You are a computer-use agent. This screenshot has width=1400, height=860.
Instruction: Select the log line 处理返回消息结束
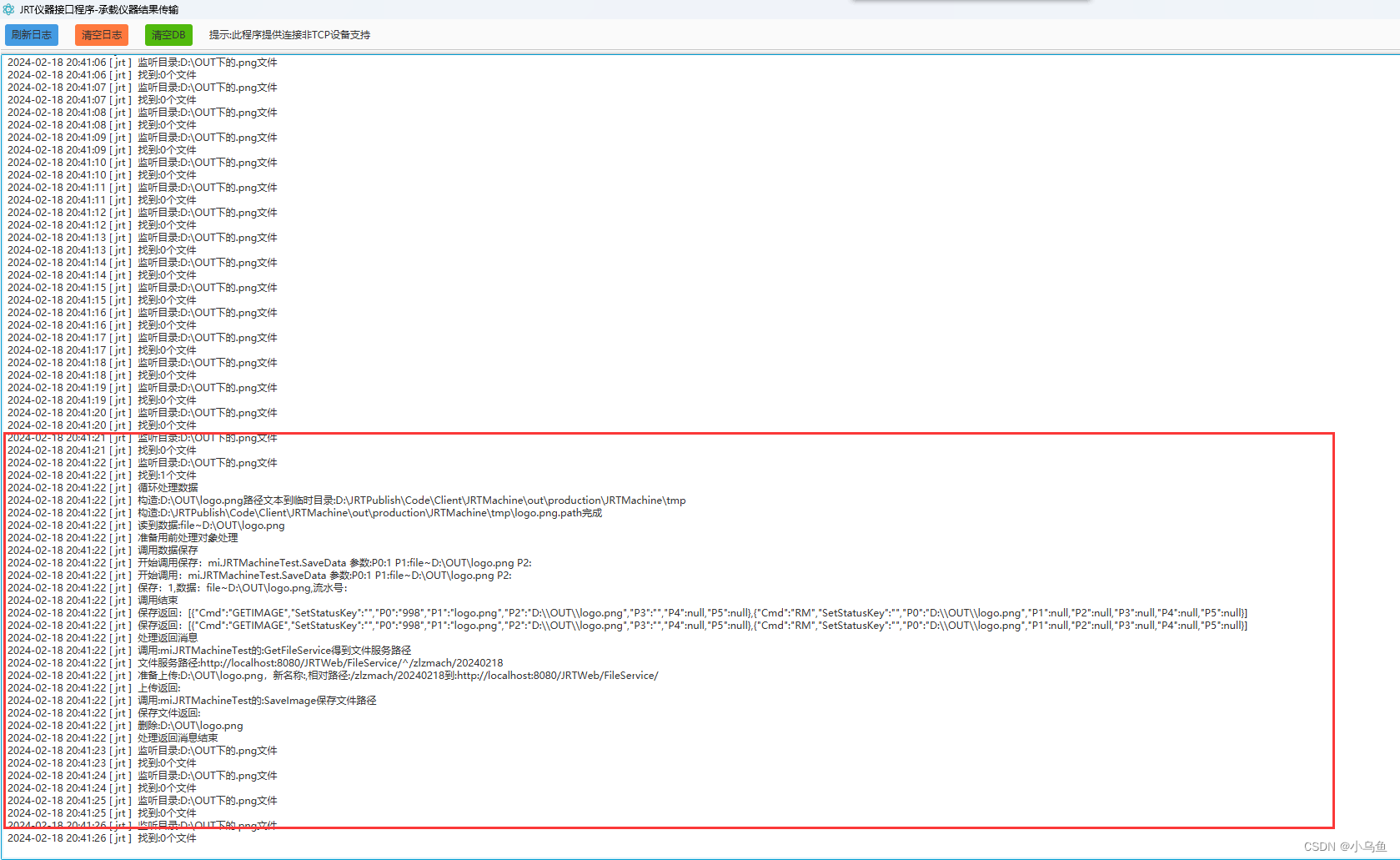(x=113, y=738)
